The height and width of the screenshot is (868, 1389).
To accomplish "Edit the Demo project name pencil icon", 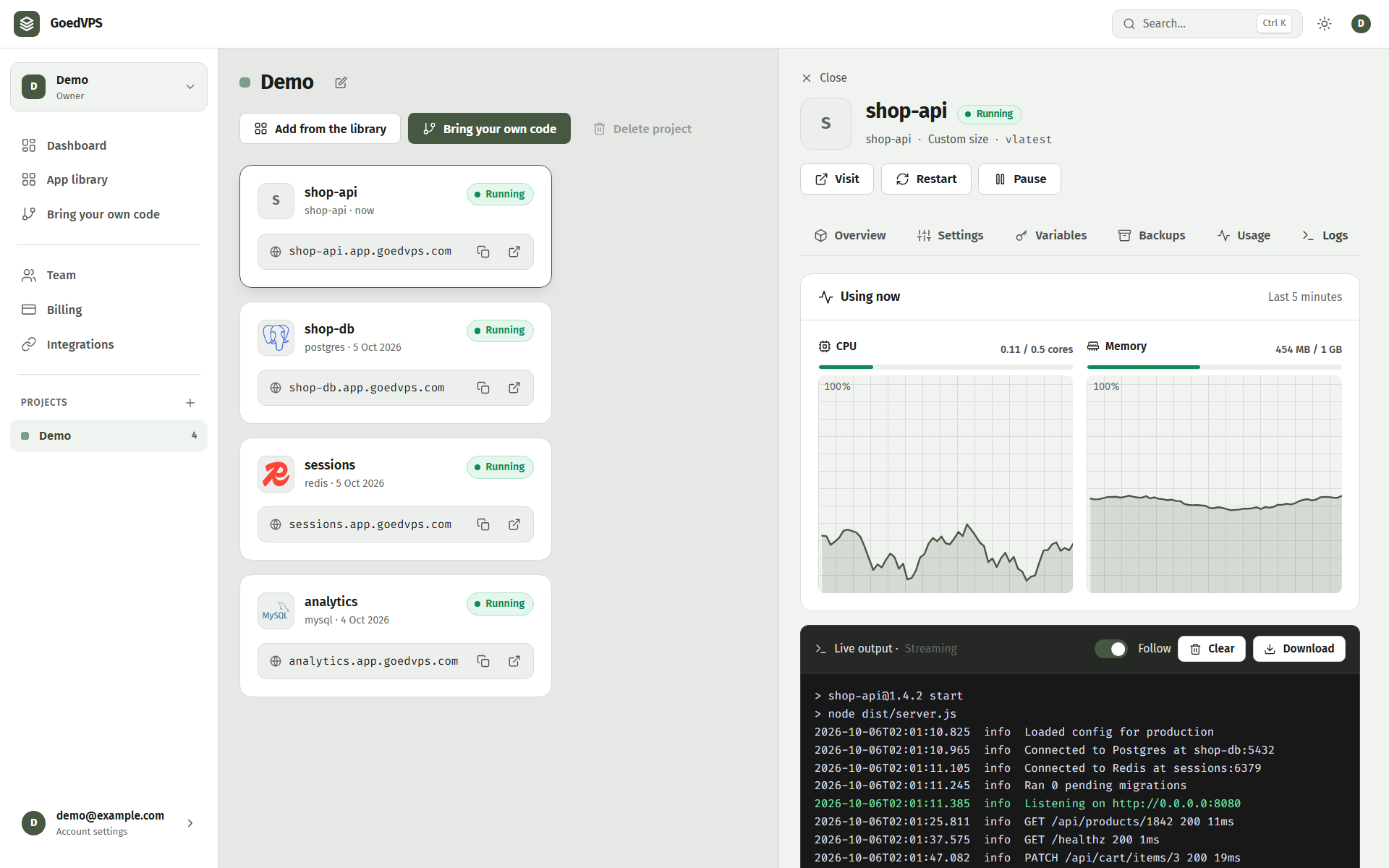I will [x=341, y=83].
